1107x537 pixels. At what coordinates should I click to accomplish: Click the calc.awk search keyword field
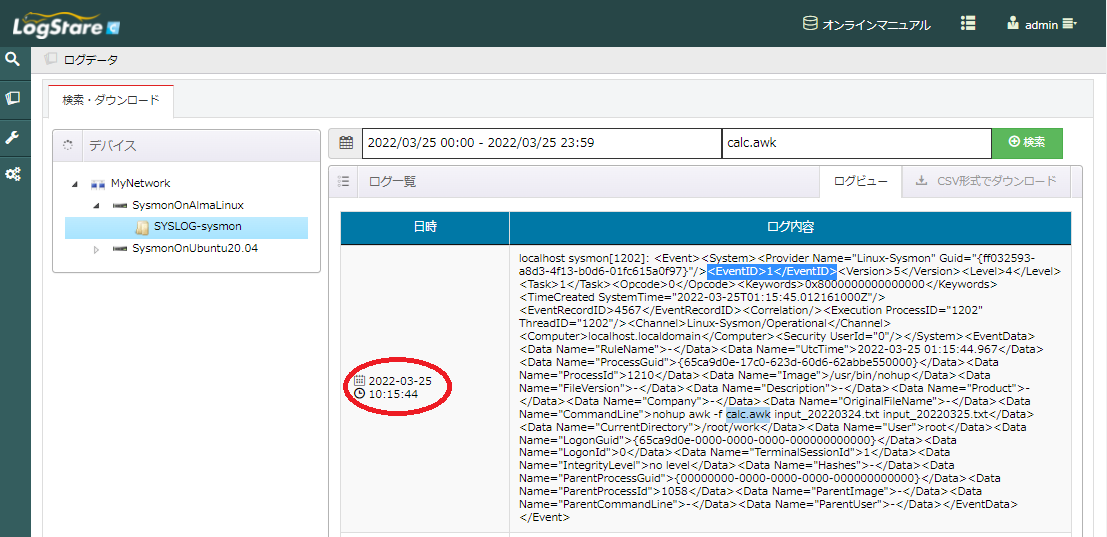[x=856, y=143]
